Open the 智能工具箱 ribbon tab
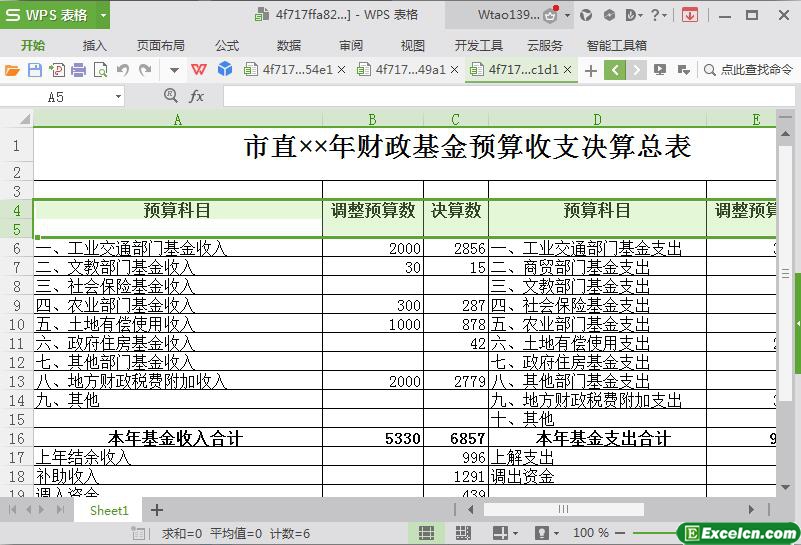This screenshot has width=801, height=545. [x=617, y=45]
